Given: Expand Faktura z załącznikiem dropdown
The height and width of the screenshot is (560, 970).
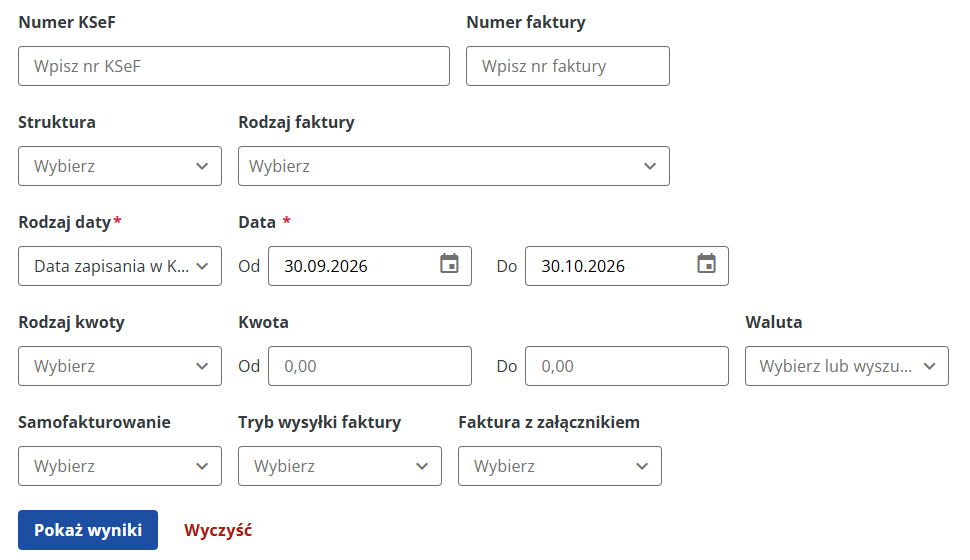Looking at the screenshot, I should coord(560,466).
